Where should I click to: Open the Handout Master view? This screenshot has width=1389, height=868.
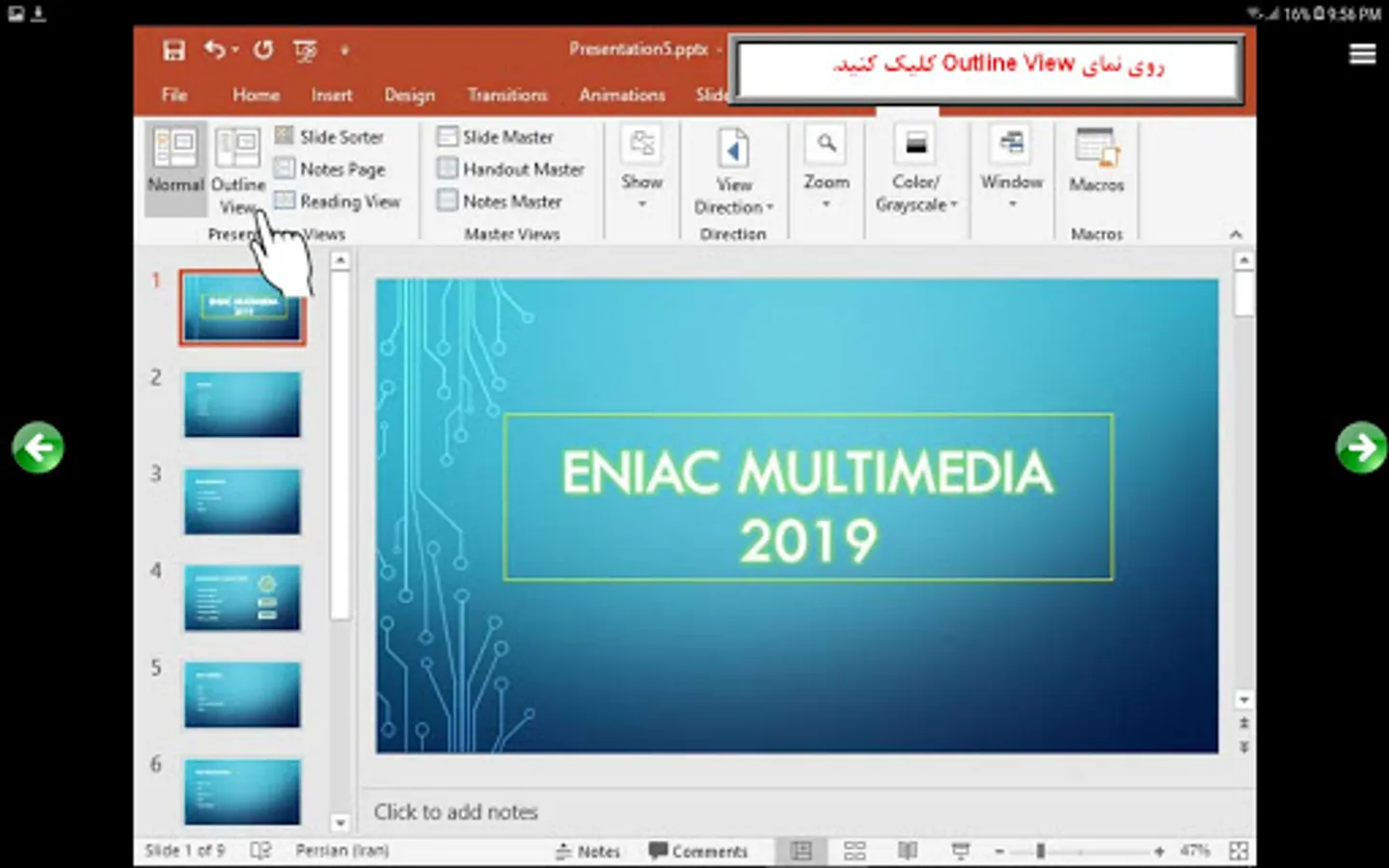(511, 170)
